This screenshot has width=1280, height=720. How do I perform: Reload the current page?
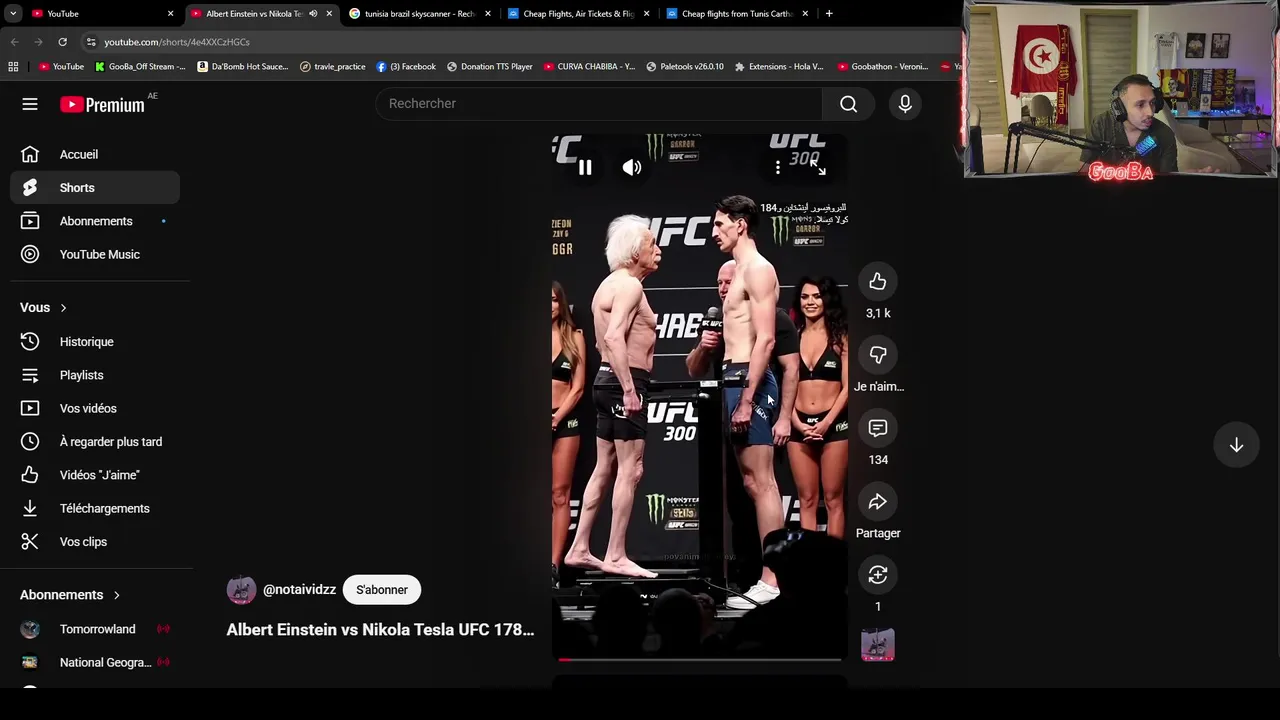point(62,42)
